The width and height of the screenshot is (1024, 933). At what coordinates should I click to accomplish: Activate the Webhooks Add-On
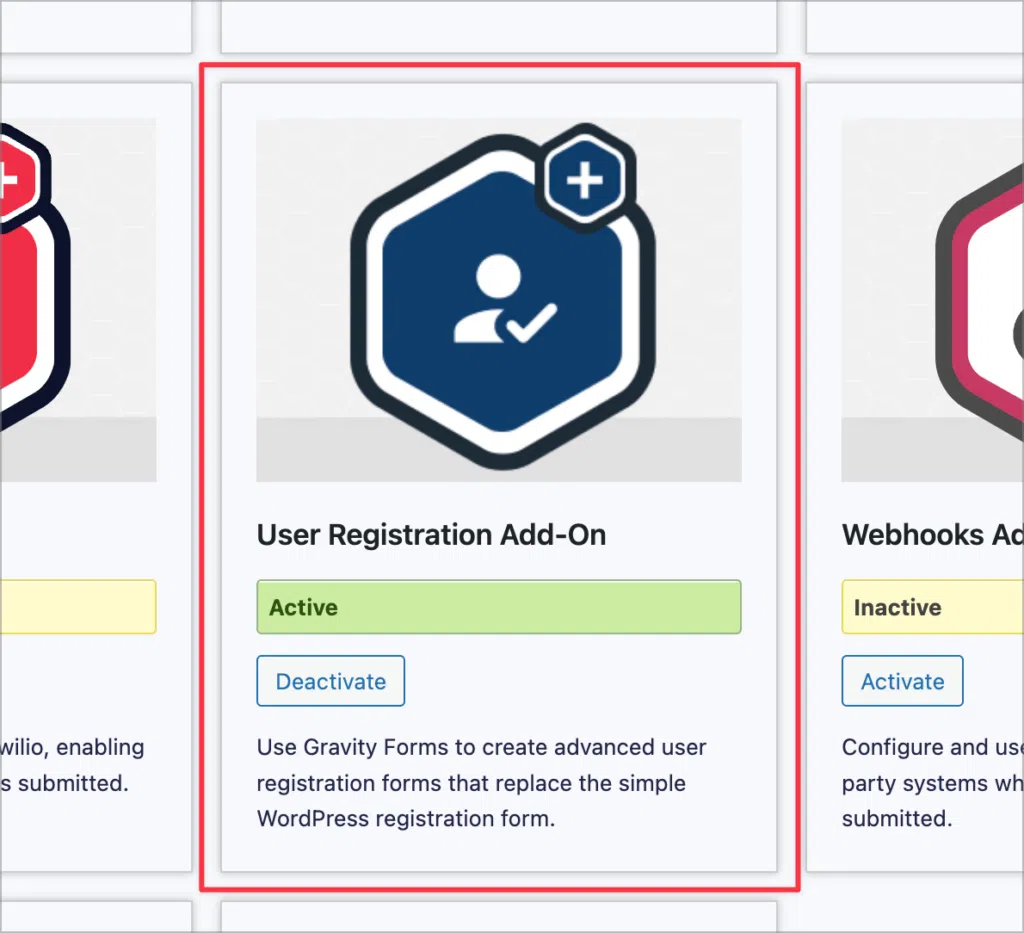tap(902, 681)
